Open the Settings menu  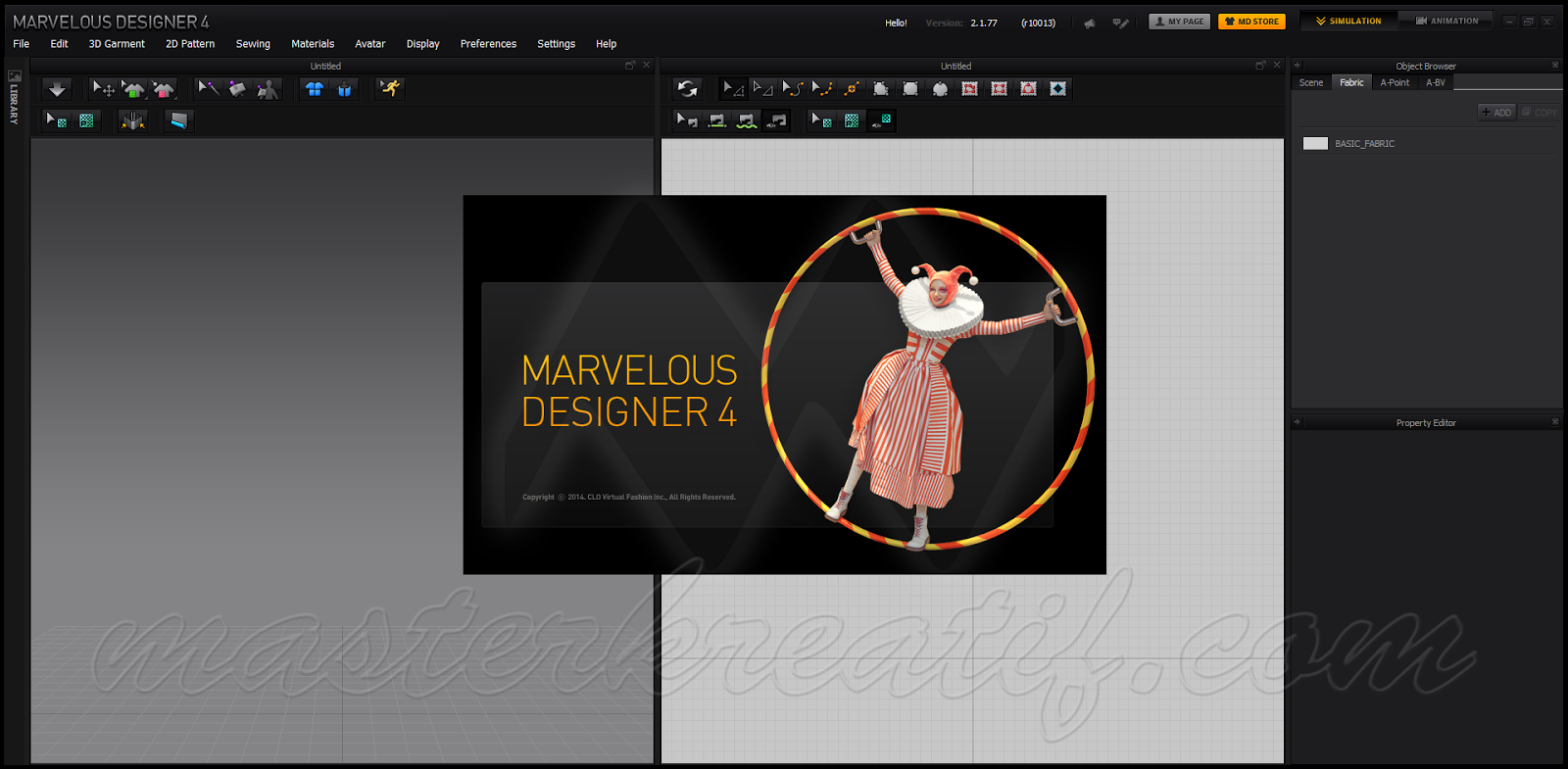[x=556, y=44]
